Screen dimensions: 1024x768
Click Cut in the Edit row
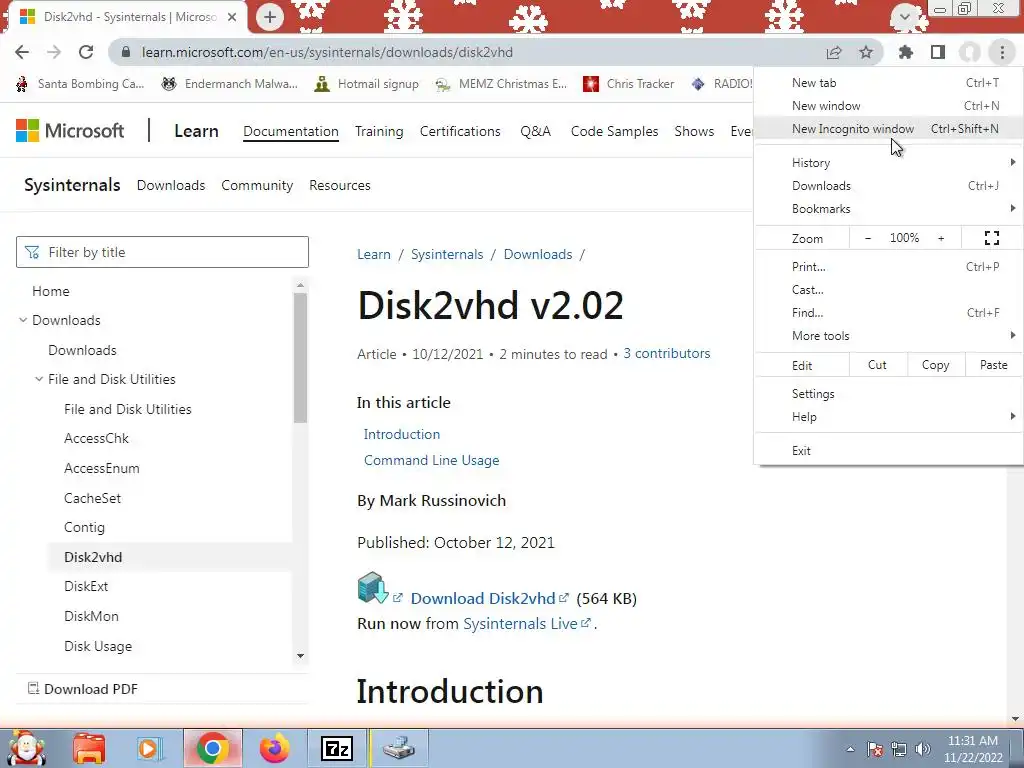[878, 365]
